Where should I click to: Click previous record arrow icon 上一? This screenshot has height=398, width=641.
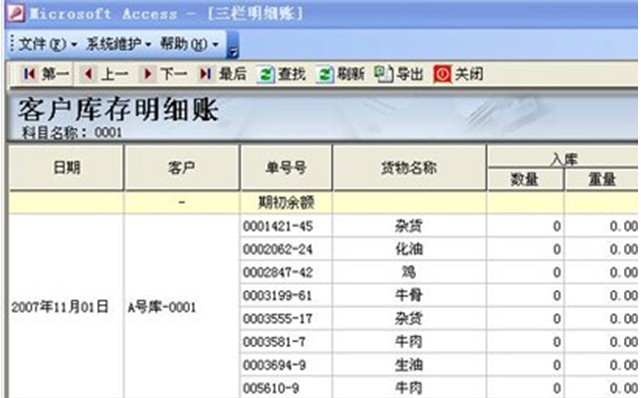(89, 74)
